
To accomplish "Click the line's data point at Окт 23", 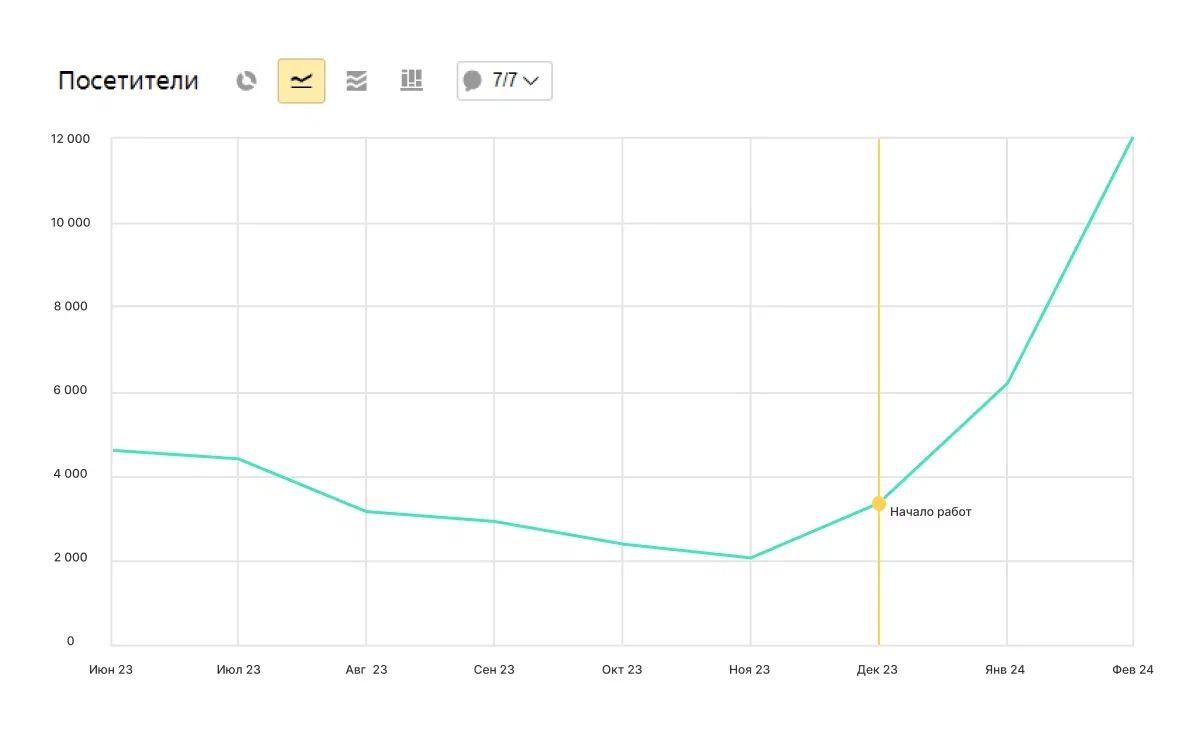I will (x=622, y=544).
